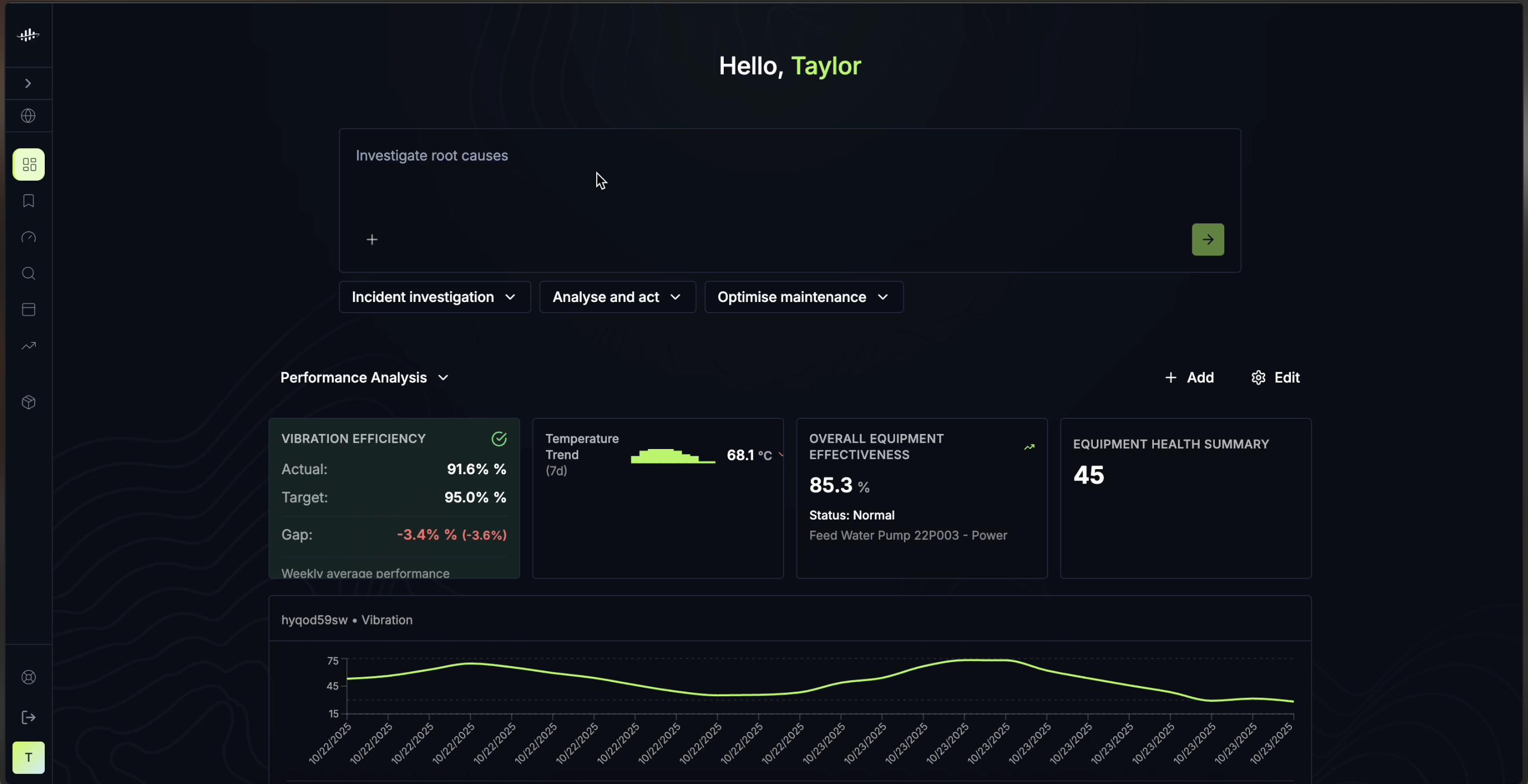Select the bookmarks icon in the sidebar
Screen dimensions: 1528x784
[28, 201]
